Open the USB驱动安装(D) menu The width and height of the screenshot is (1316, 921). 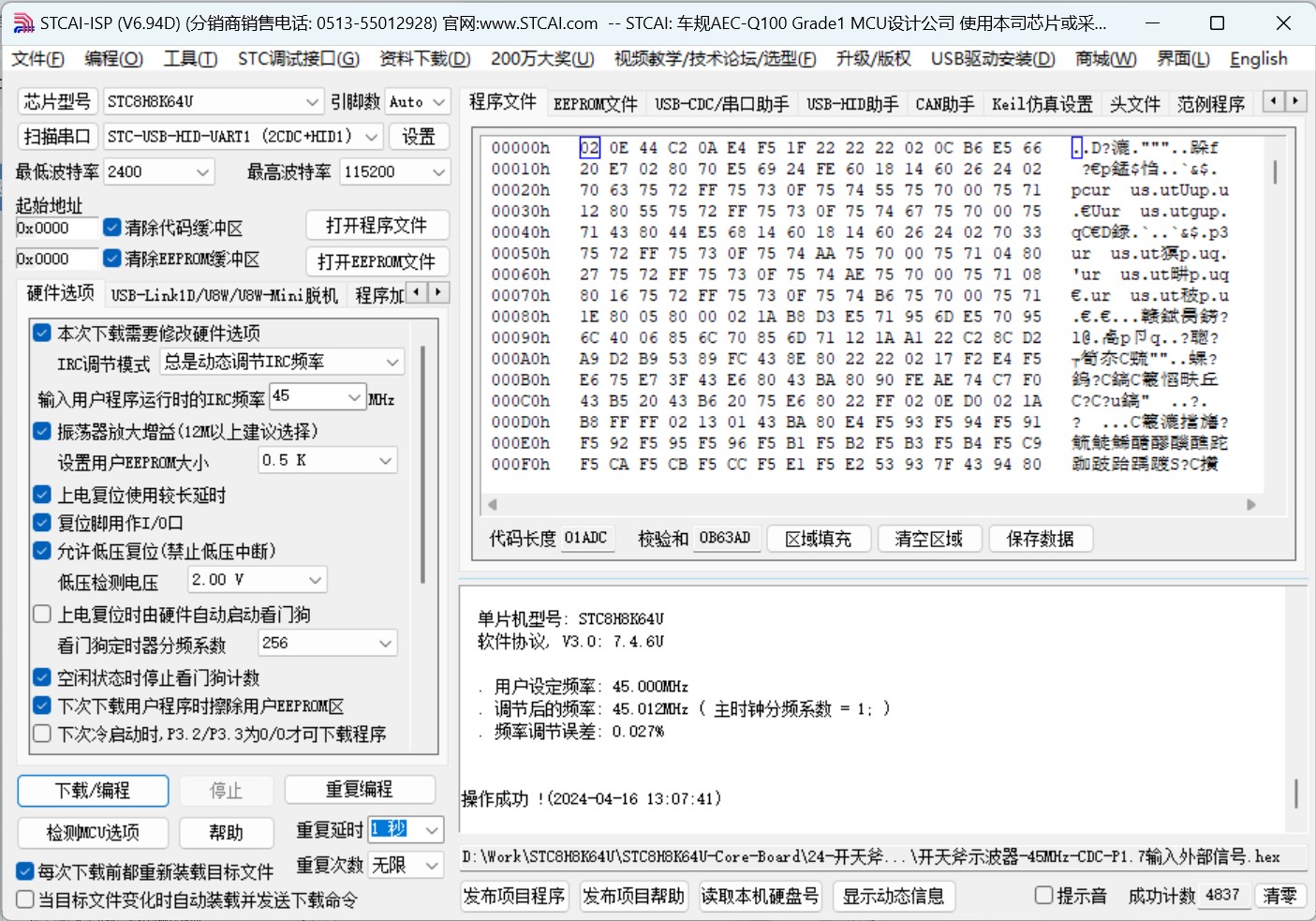993,59
